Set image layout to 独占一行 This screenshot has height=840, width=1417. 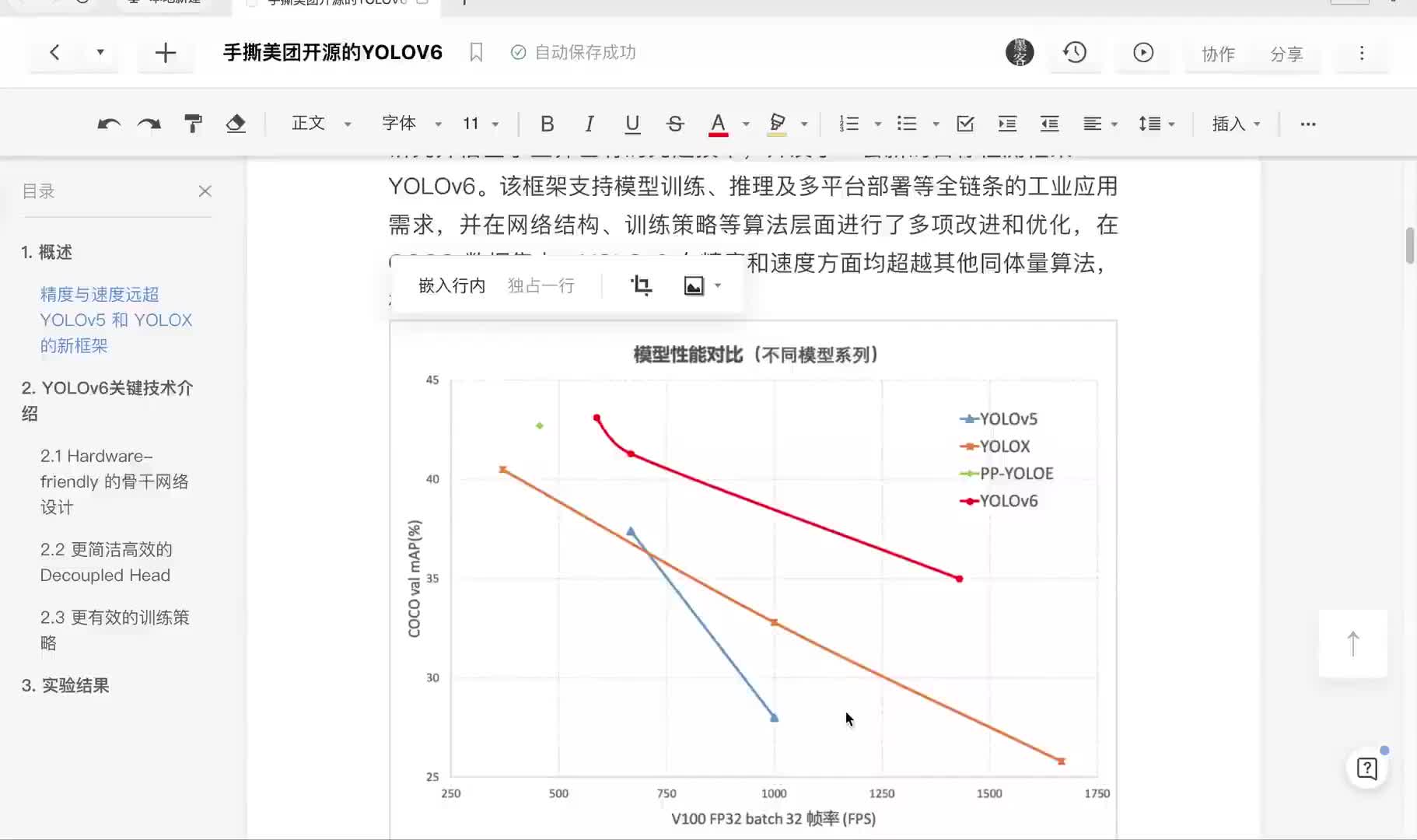click(x=541, y=285)
